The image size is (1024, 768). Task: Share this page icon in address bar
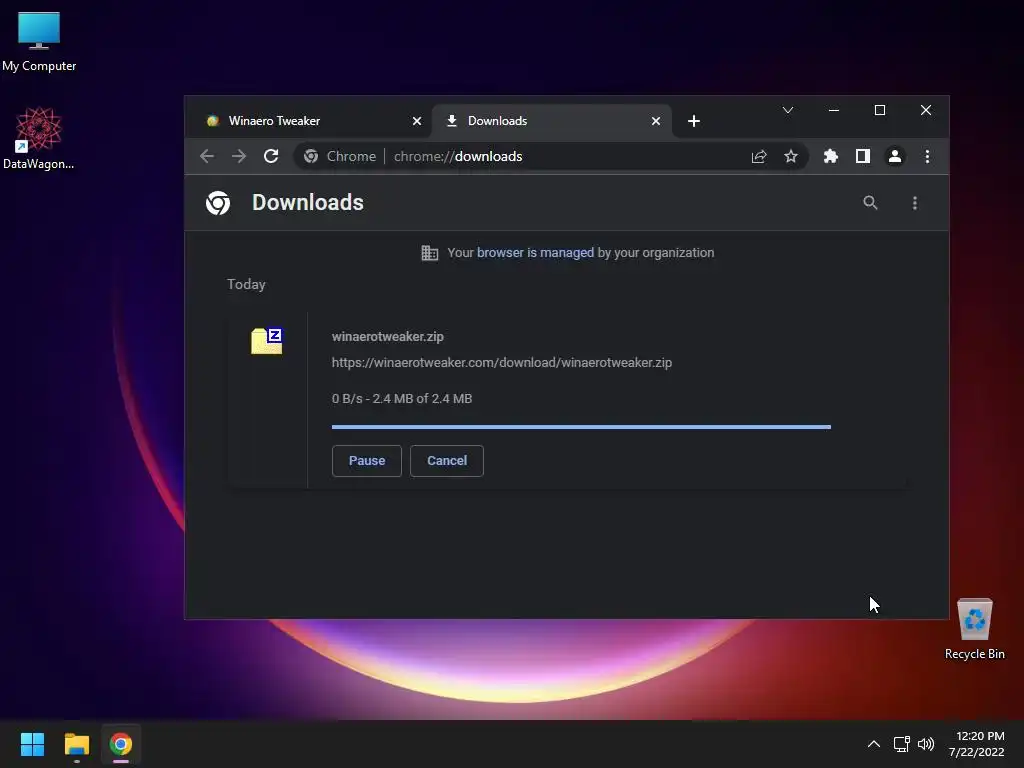(x=759, y=157)
